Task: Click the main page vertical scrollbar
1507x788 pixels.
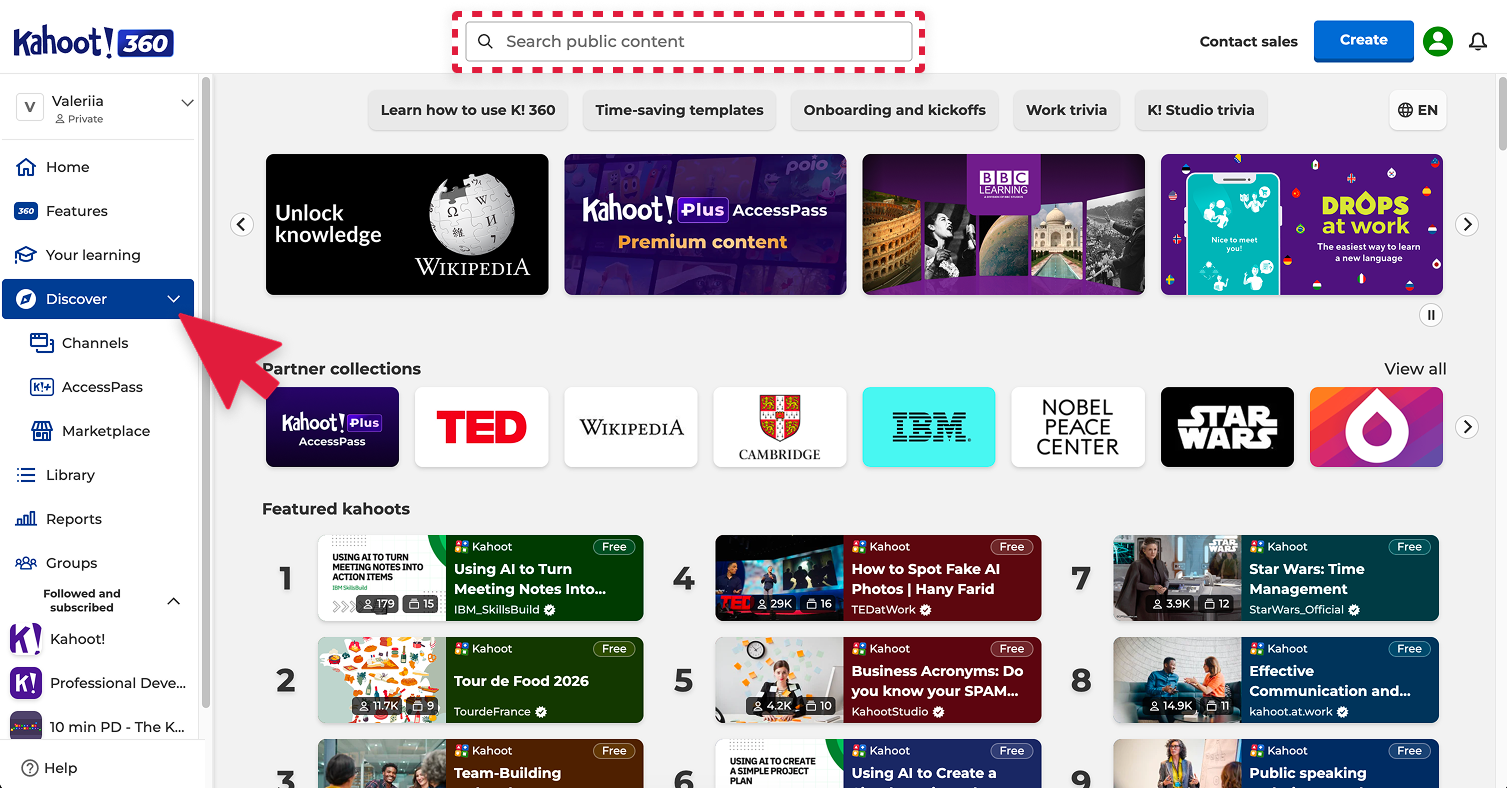Action: pos(1501,112)
